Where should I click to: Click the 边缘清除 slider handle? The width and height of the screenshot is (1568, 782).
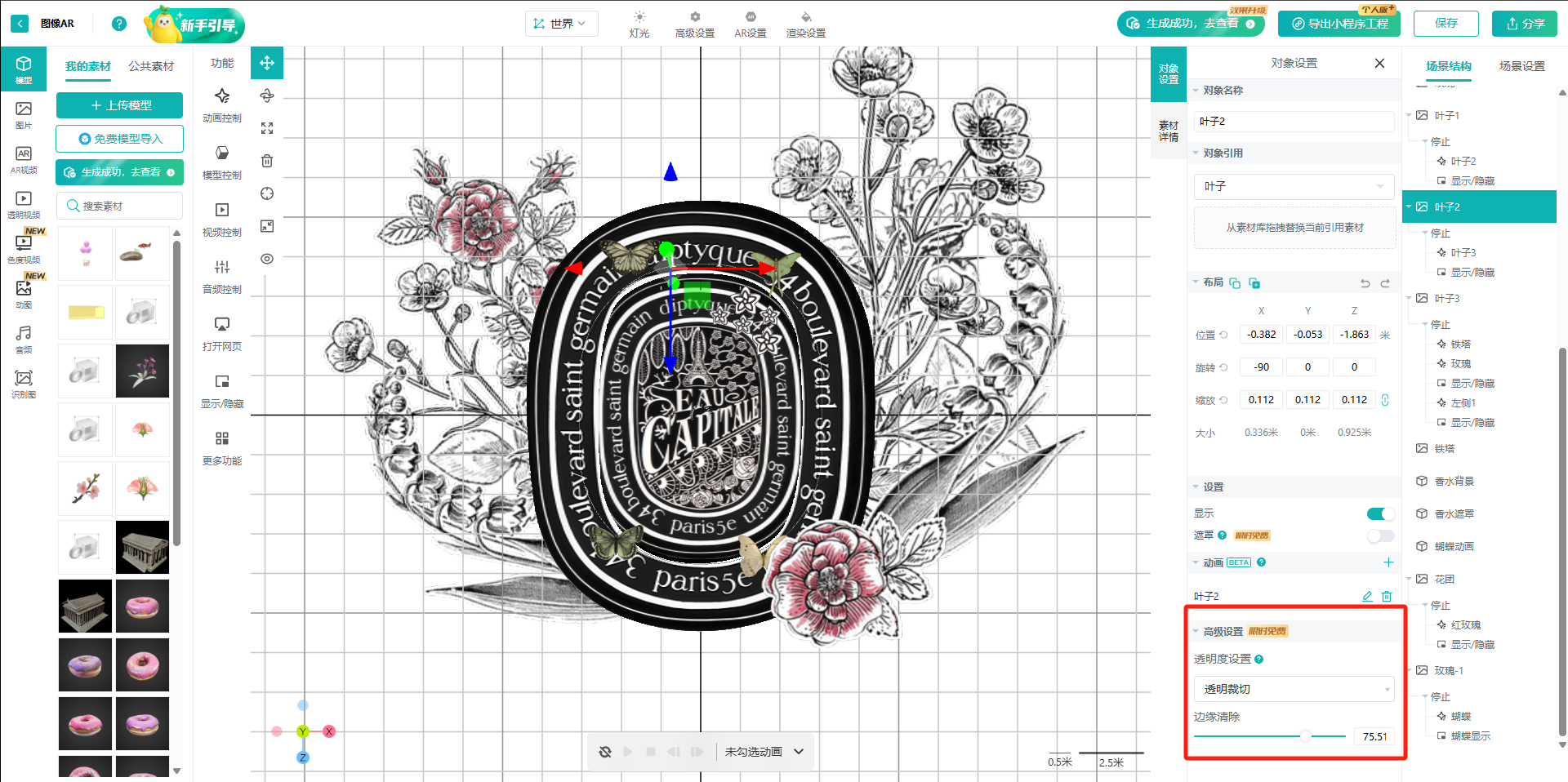[1306, 736]
